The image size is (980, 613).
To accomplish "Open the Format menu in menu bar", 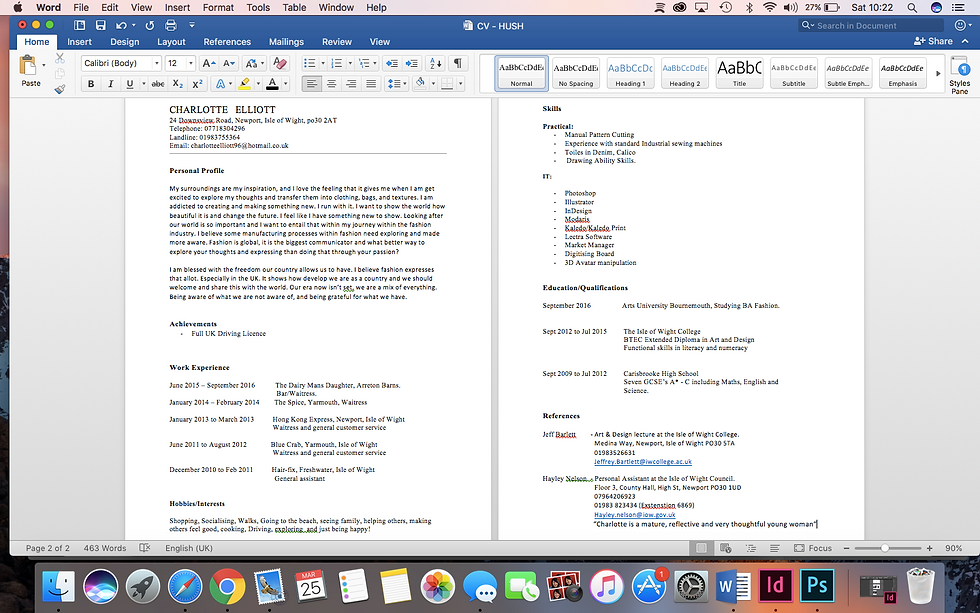I will tap(218, 7).
